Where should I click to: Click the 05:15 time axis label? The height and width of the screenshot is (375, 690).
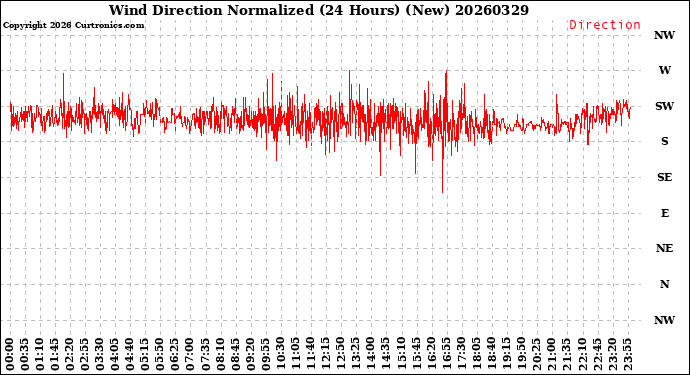(145, 354)
